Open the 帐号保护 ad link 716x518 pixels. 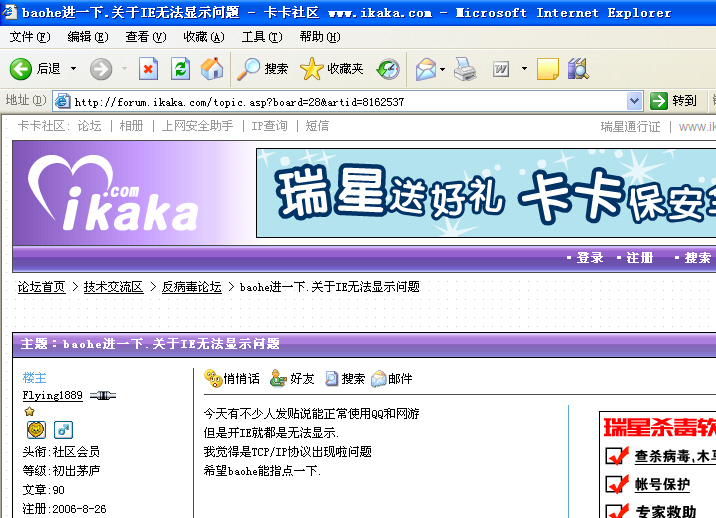(662, 484)
